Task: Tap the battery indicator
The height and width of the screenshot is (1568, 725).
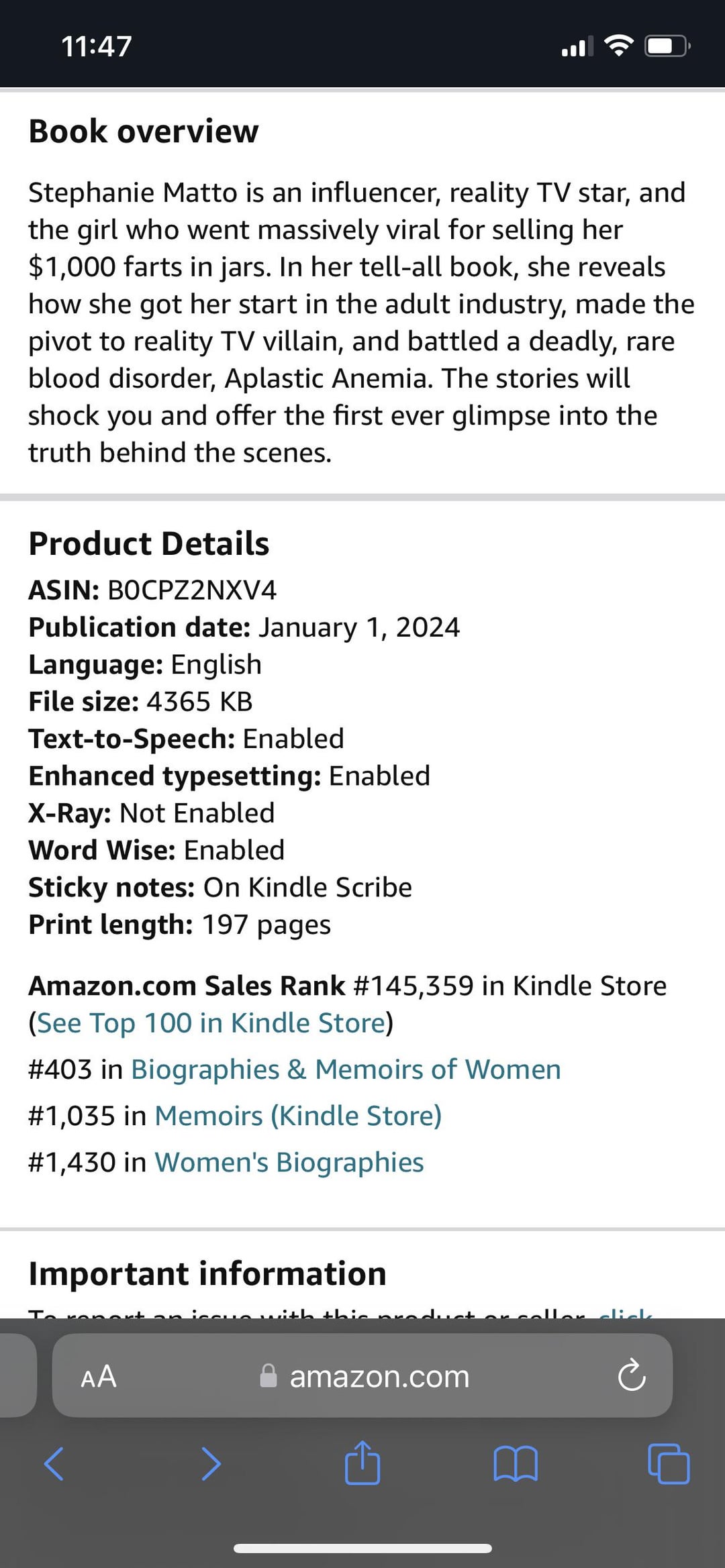Action: click(667, 46)
